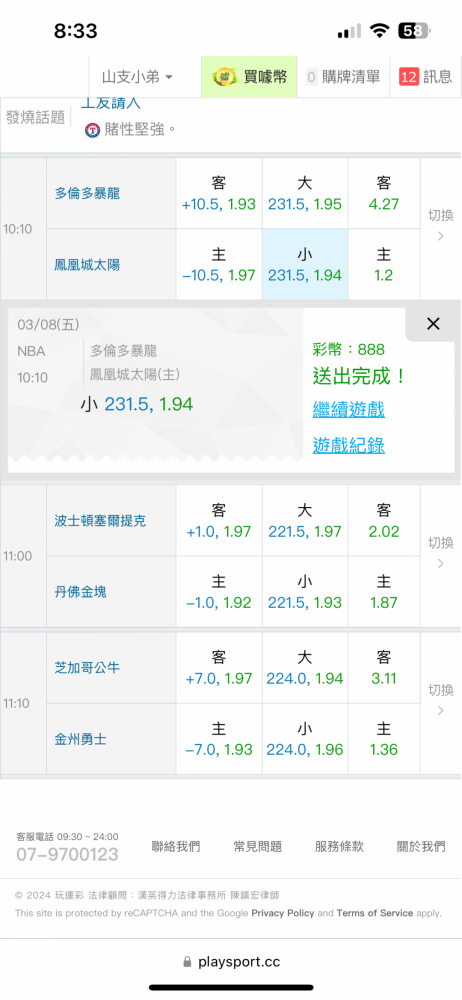Image resolution: width=462 pixels, height=1000 pixels.
Task: Open 服務條款 terms link
Action: click(339, 846)
